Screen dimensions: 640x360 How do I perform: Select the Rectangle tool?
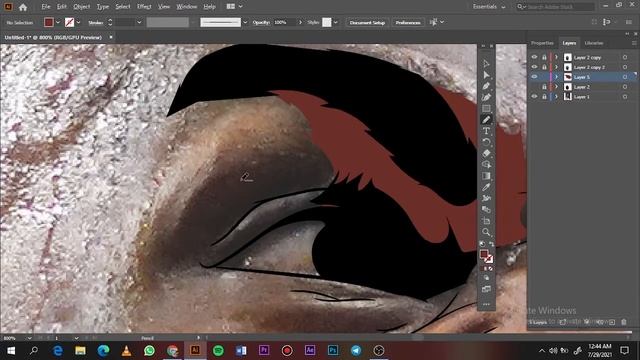click(486, 109)
